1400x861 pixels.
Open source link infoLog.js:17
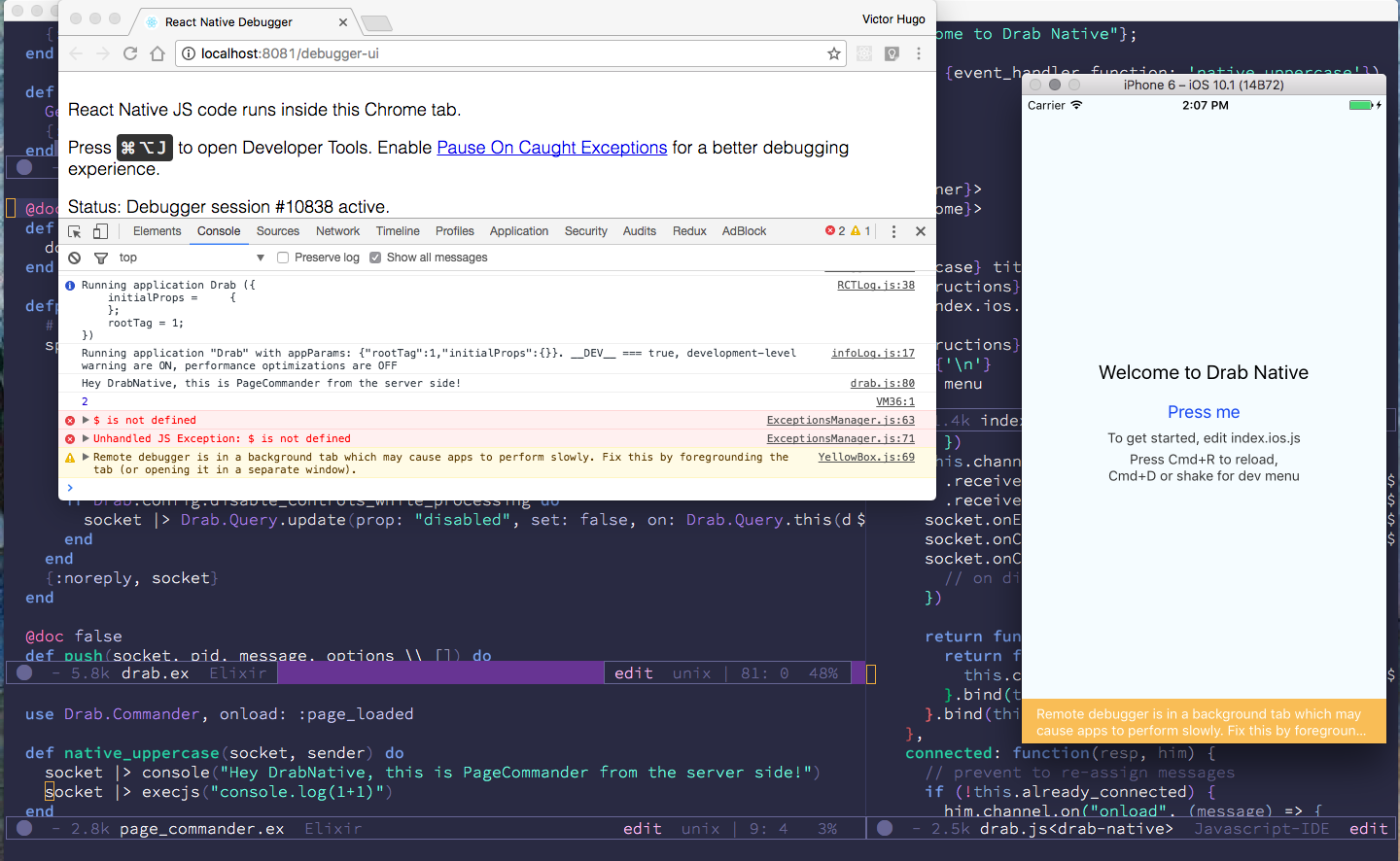click(x=873, y=354)
